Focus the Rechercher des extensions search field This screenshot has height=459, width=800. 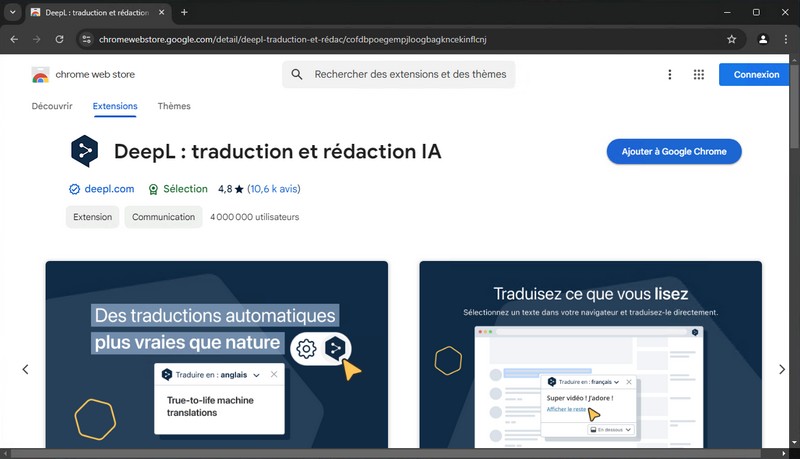tap(398, 74)
